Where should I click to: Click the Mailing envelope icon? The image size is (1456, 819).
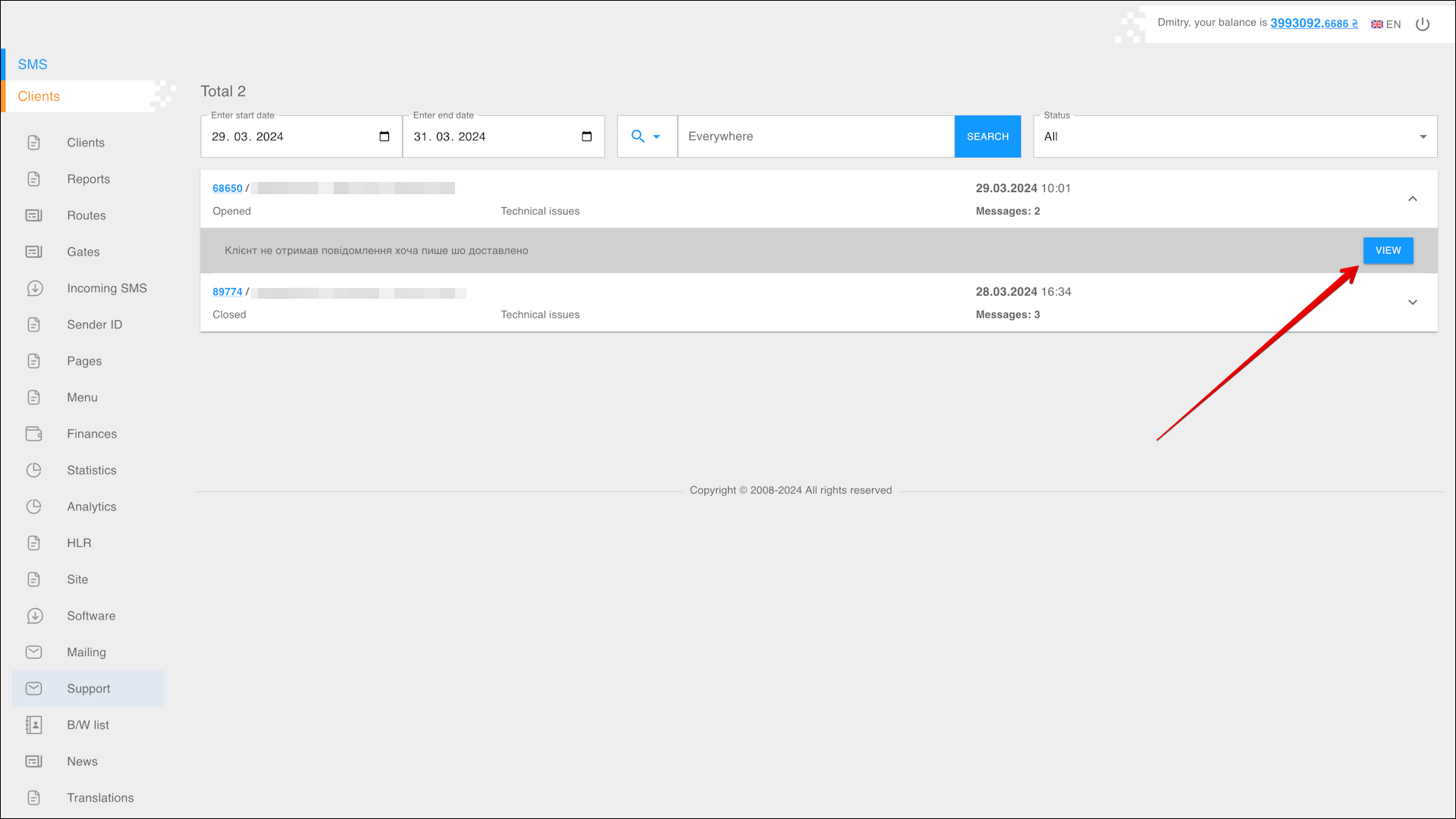click(34, 652)
